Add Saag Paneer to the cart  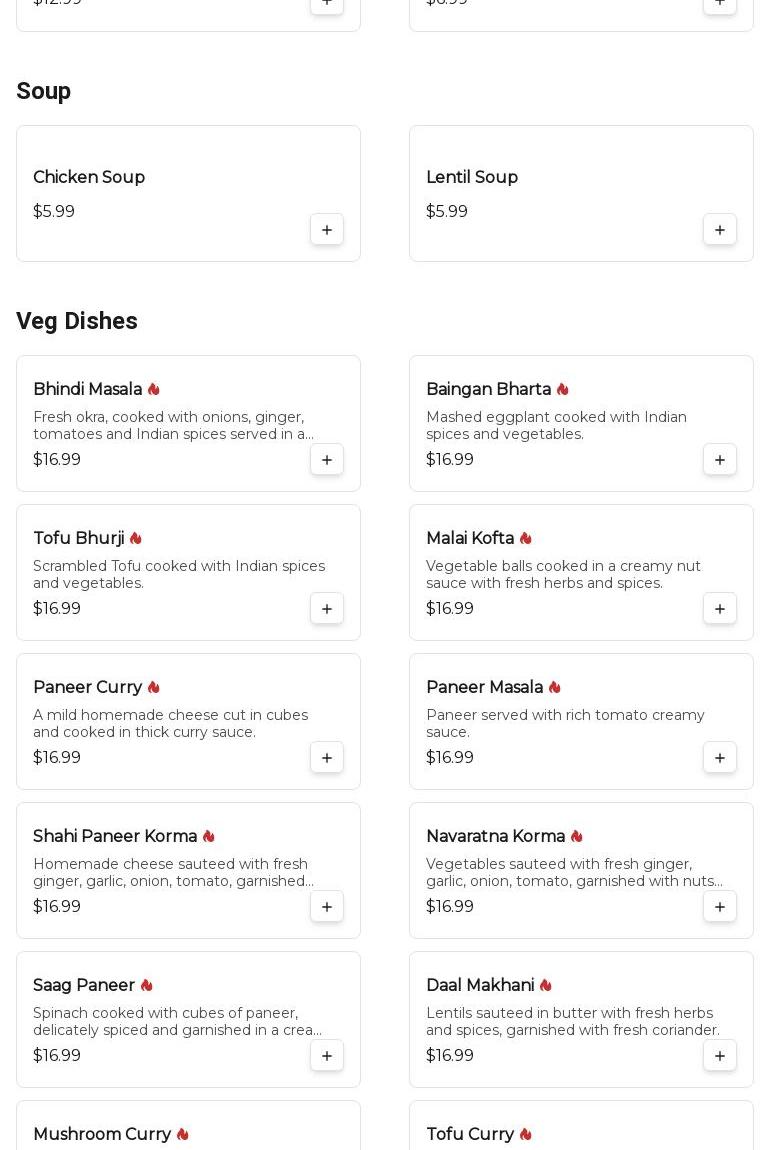[327, 1056]
